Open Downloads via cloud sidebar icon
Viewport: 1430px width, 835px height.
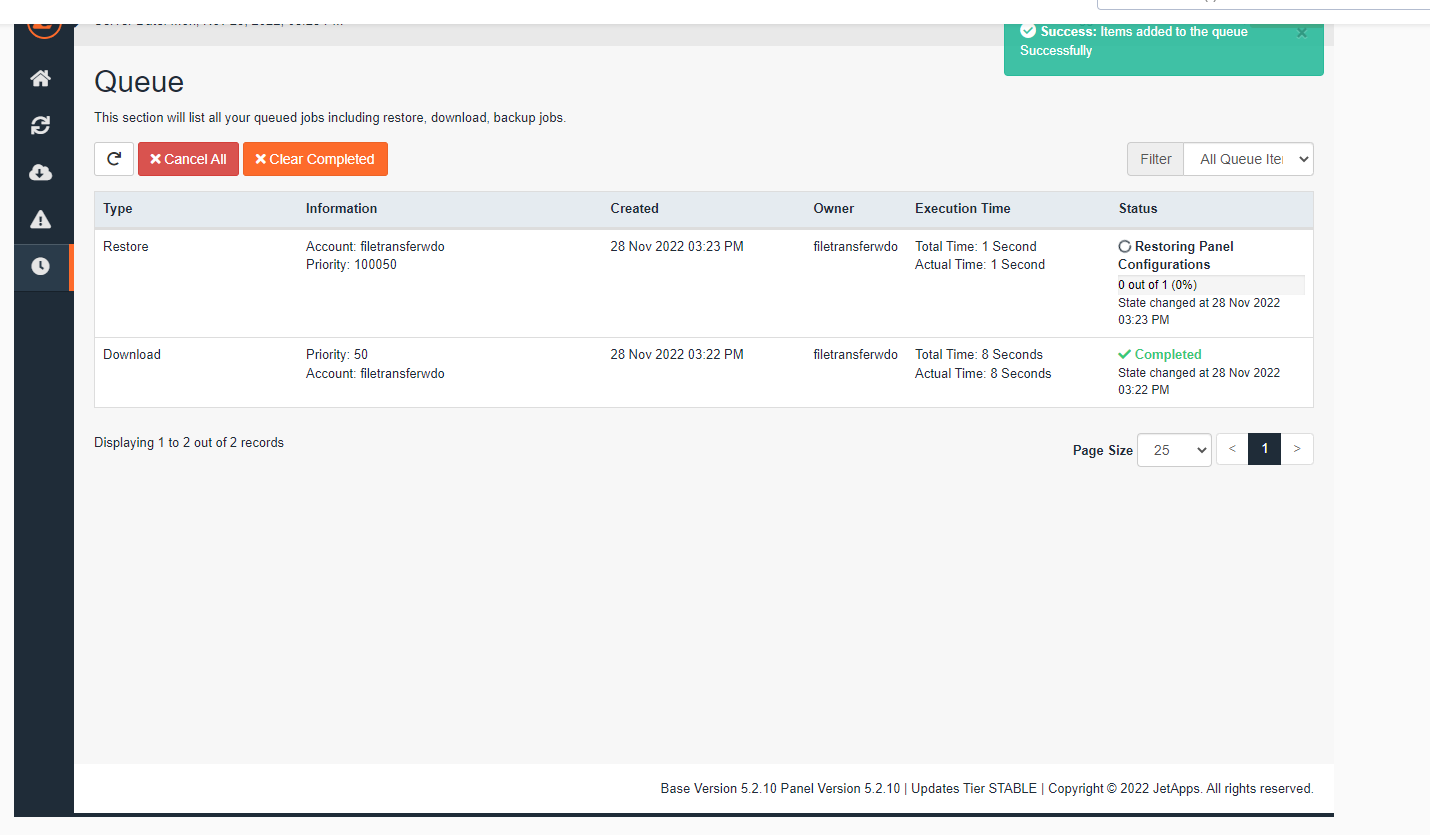point(41,173)
